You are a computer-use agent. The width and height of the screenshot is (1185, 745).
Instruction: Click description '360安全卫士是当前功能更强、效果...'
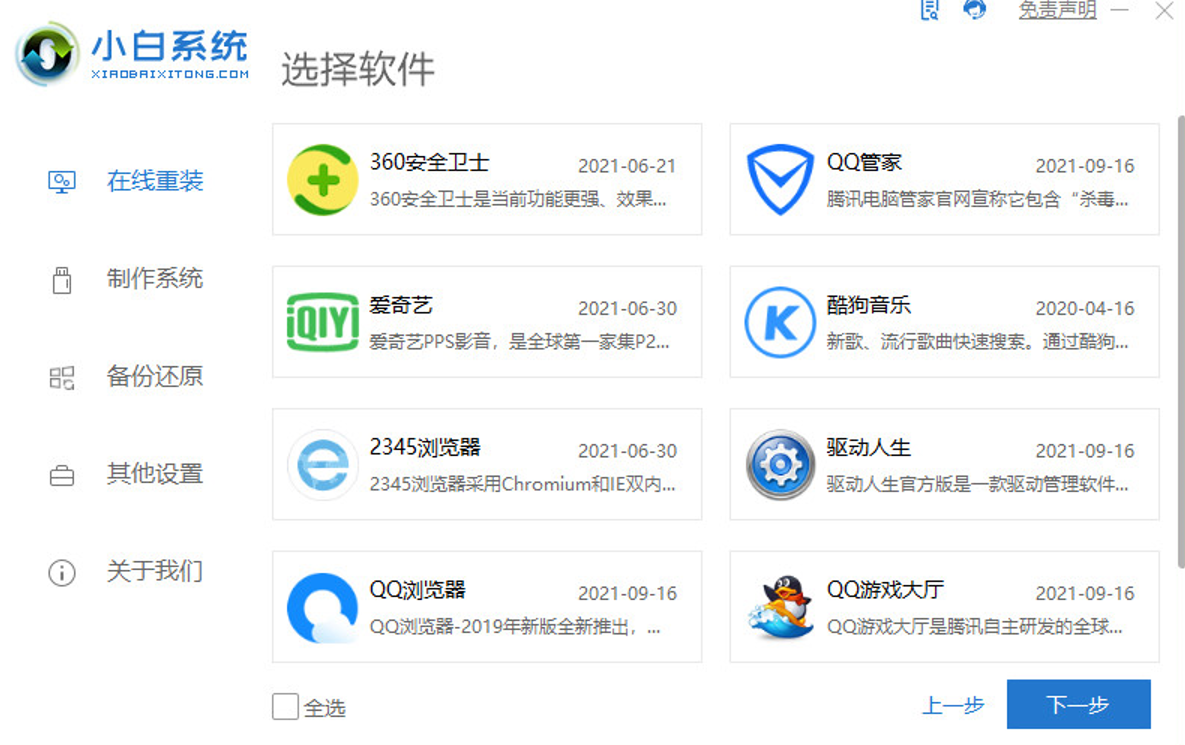(518, 199)
